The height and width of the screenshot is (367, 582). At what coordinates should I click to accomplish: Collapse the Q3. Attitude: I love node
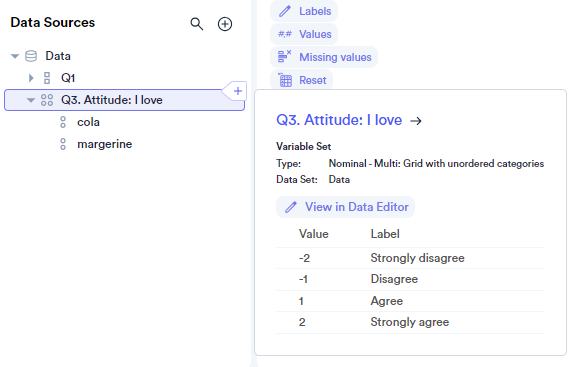[31, 100]
